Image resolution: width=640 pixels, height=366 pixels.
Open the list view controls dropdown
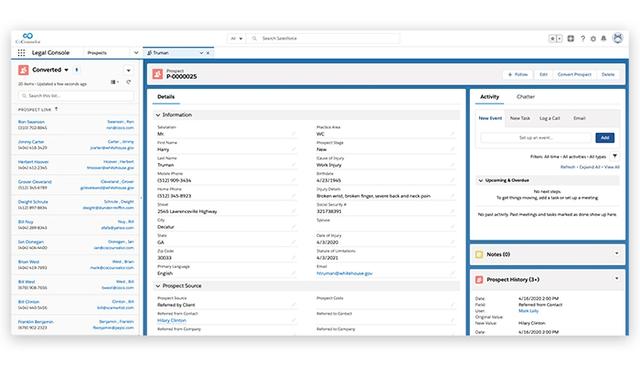[x=129, y=70]
